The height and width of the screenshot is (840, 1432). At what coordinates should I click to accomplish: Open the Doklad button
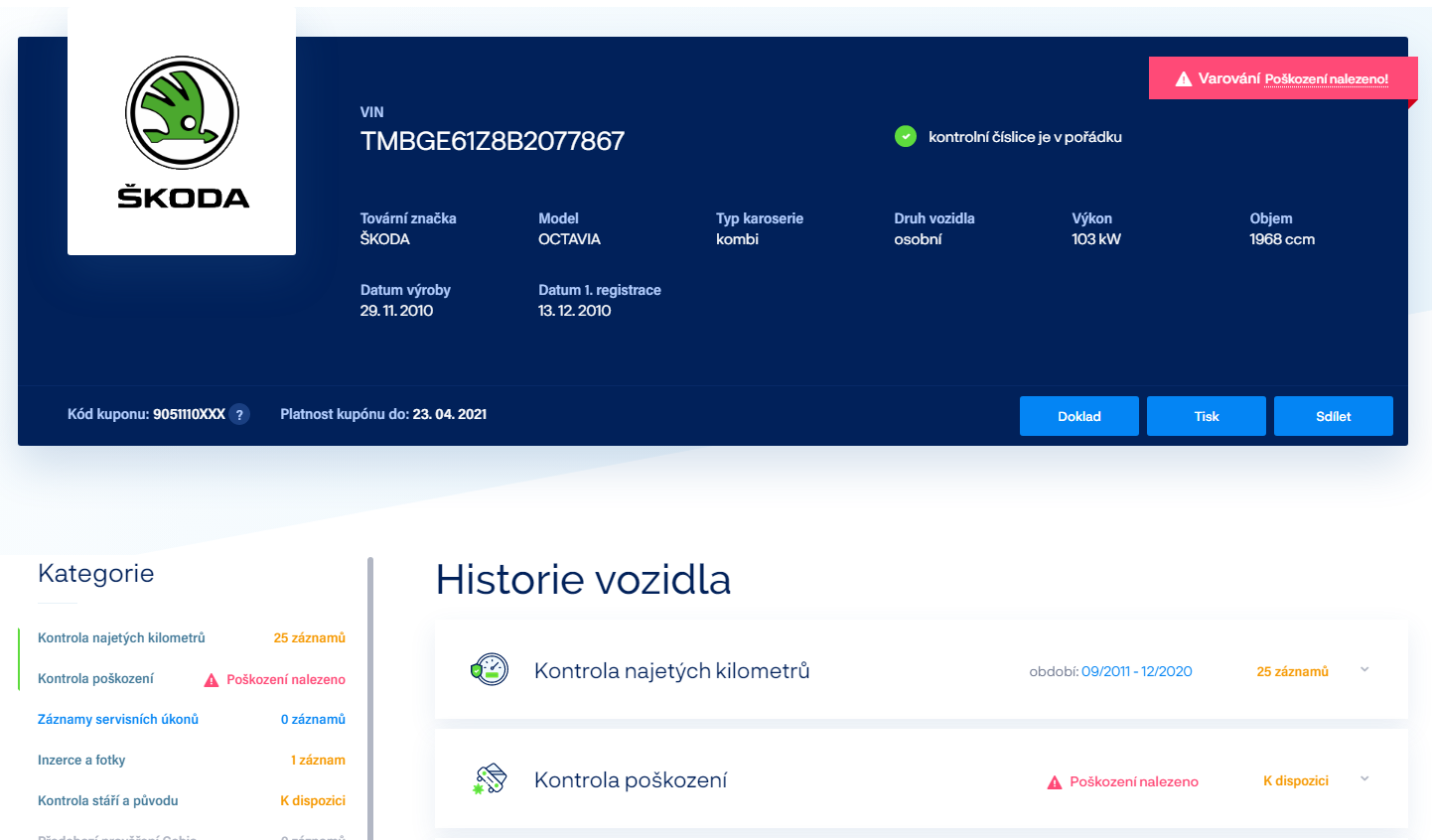1079,416
